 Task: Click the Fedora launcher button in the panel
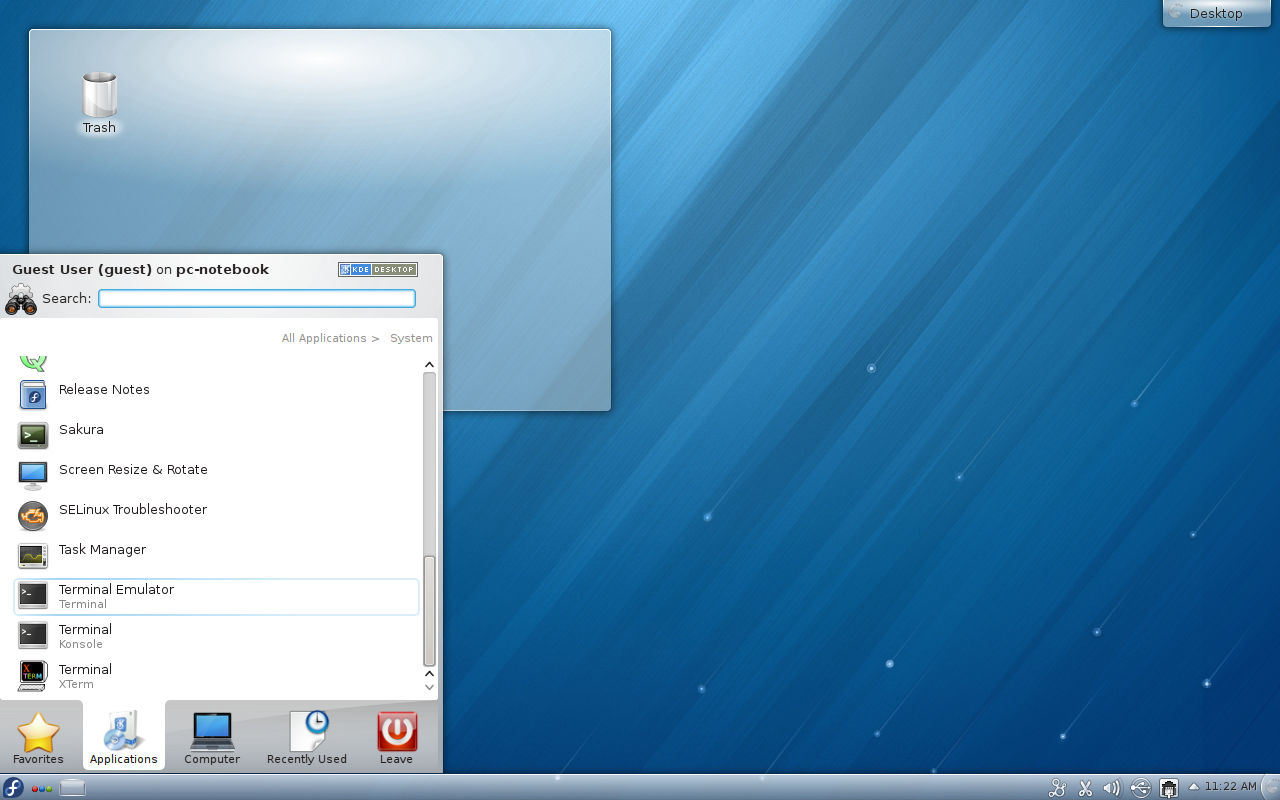coord(13,787)
